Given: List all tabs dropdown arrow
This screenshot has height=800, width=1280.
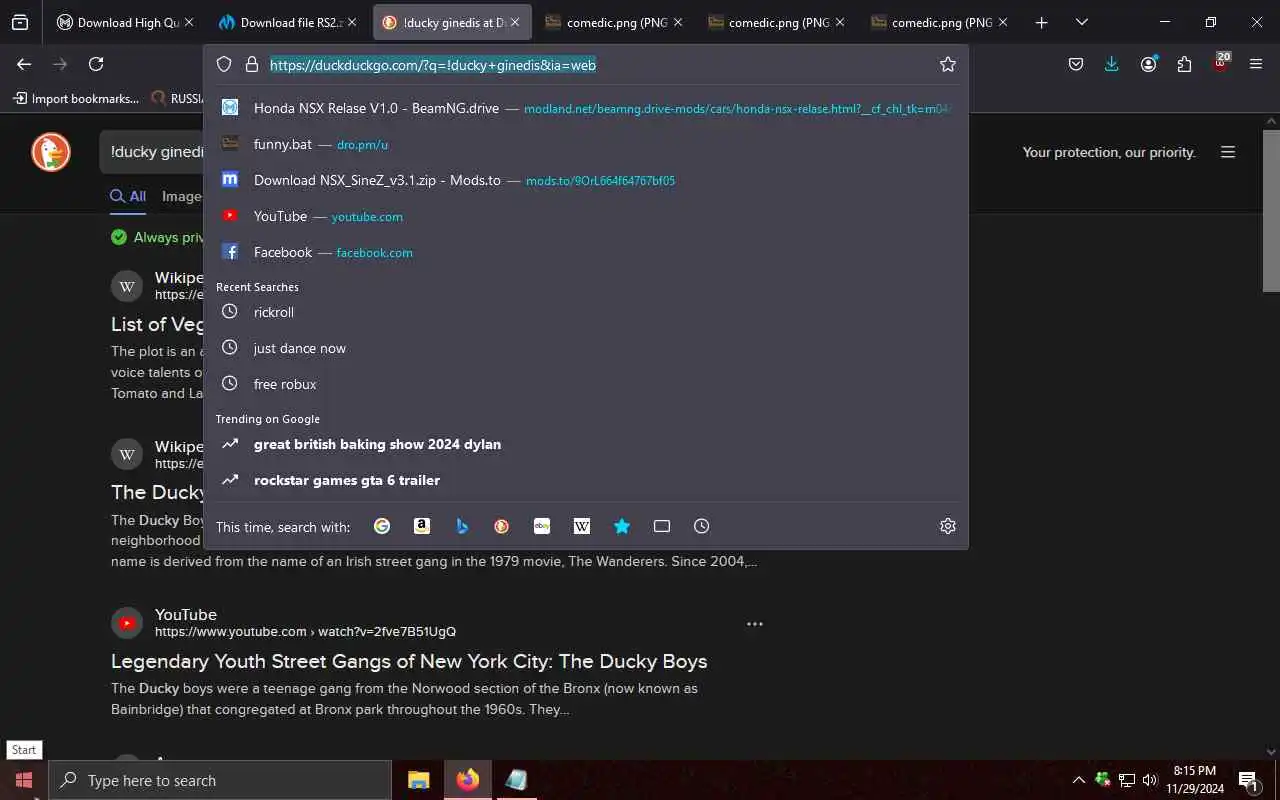Looking at the screenshot, I should (x=1082, y=22).
